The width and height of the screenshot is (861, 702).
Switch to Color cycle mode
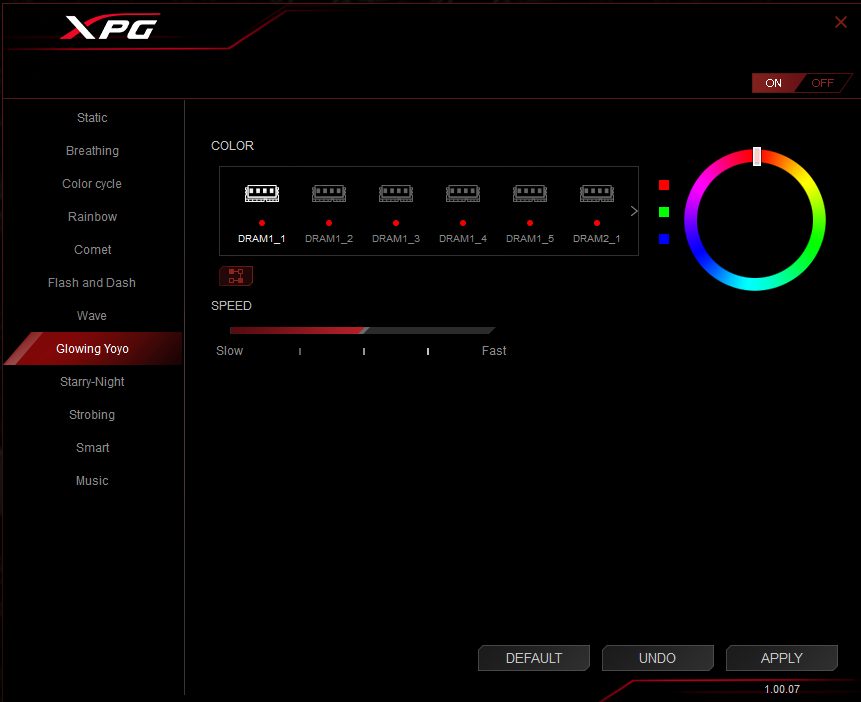click(x=92, y=183)
